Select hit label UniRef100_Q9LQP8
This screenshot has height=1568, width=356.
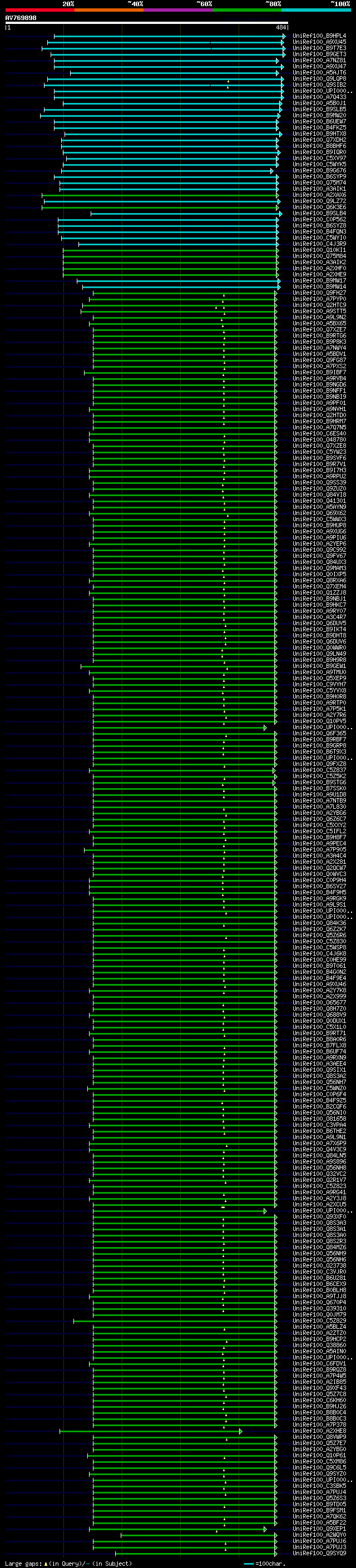point(319,78)
